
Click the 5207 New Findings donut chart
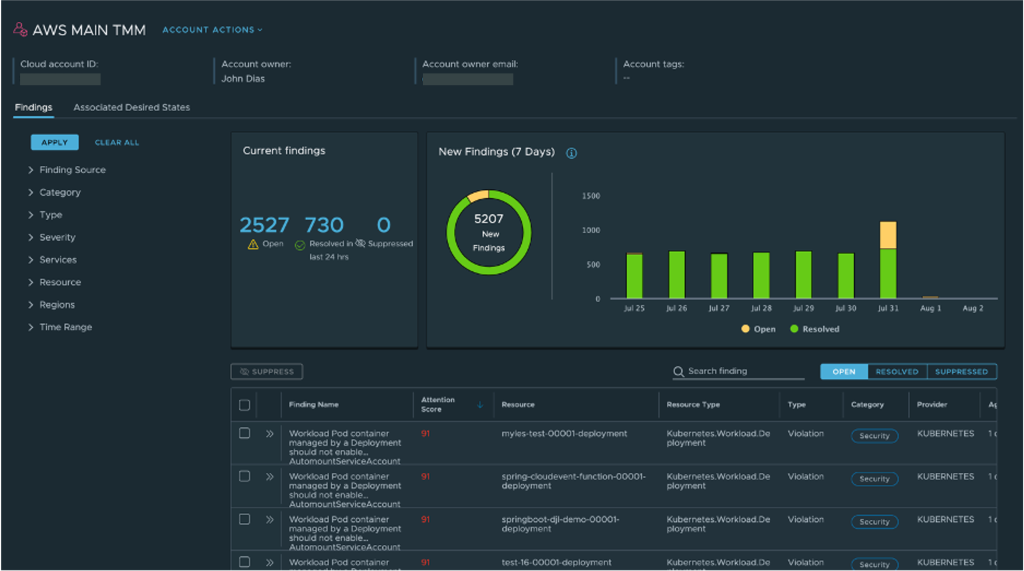[488, 233]
